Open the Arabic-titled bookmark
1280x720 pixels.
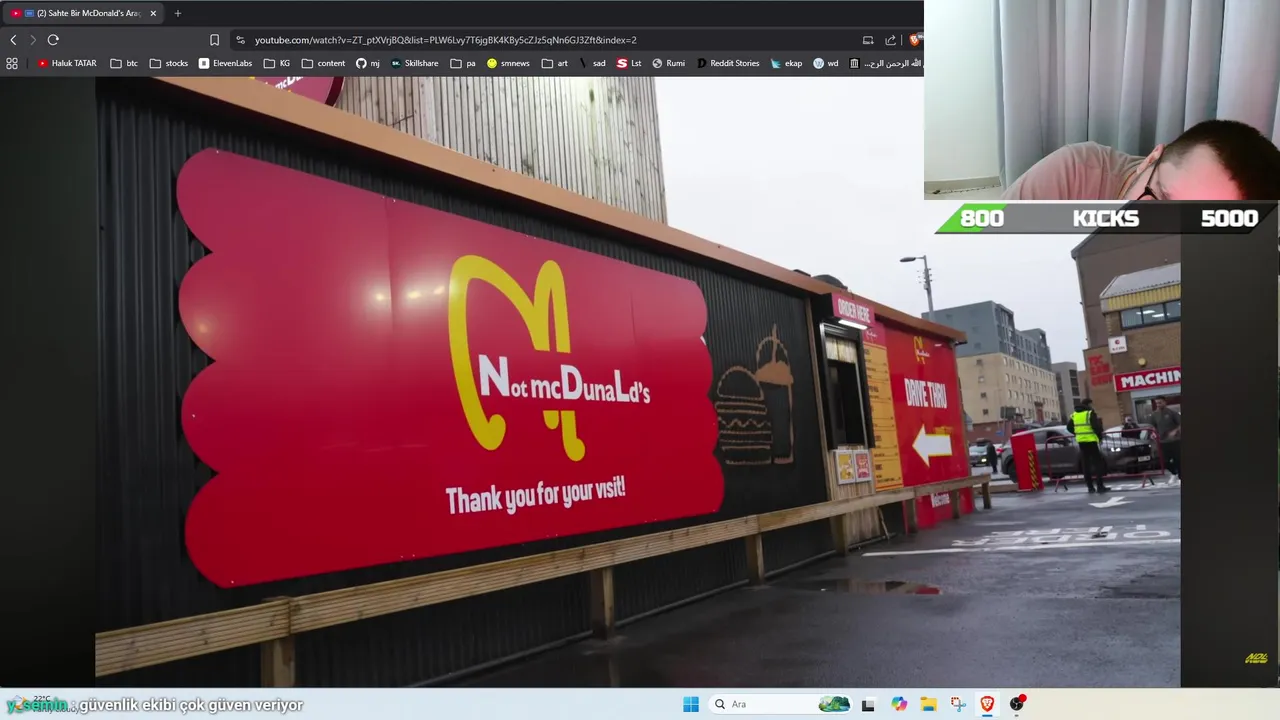(x=885, y=63)
